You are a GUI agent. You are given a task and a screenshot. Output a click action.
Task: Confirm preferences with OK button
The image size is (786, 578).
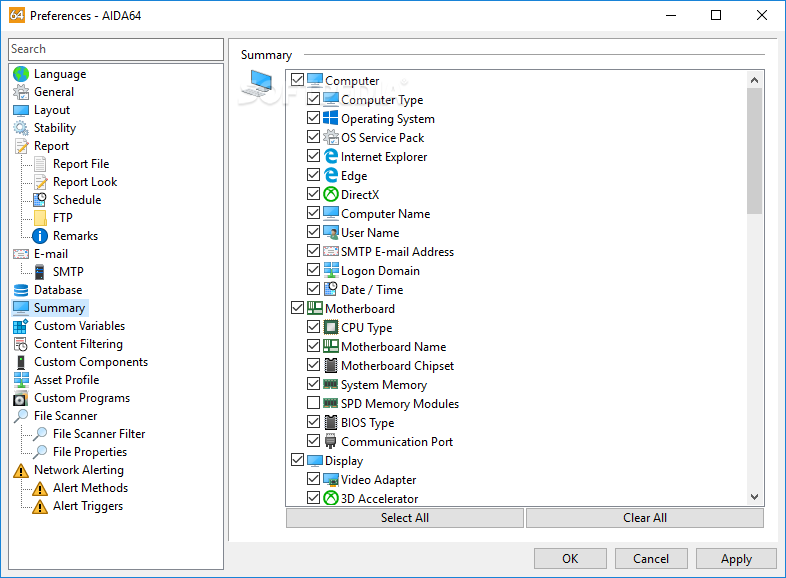coord(570,558)
